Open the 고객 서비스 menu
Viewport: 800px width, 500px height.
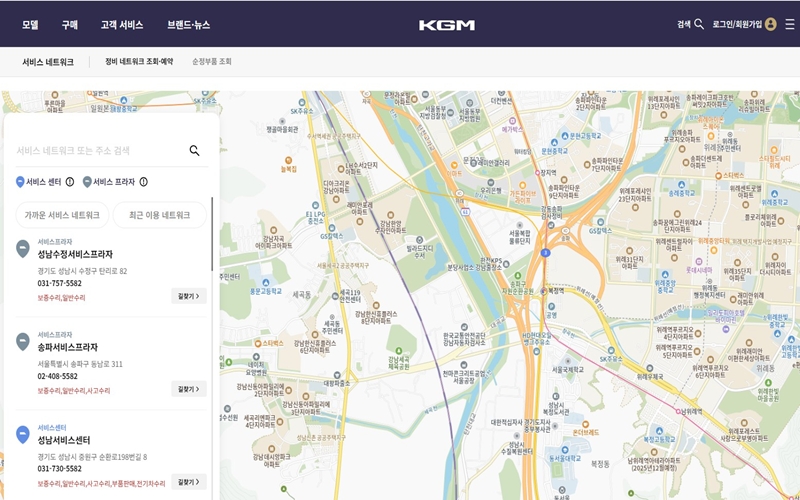pos(121,24)
